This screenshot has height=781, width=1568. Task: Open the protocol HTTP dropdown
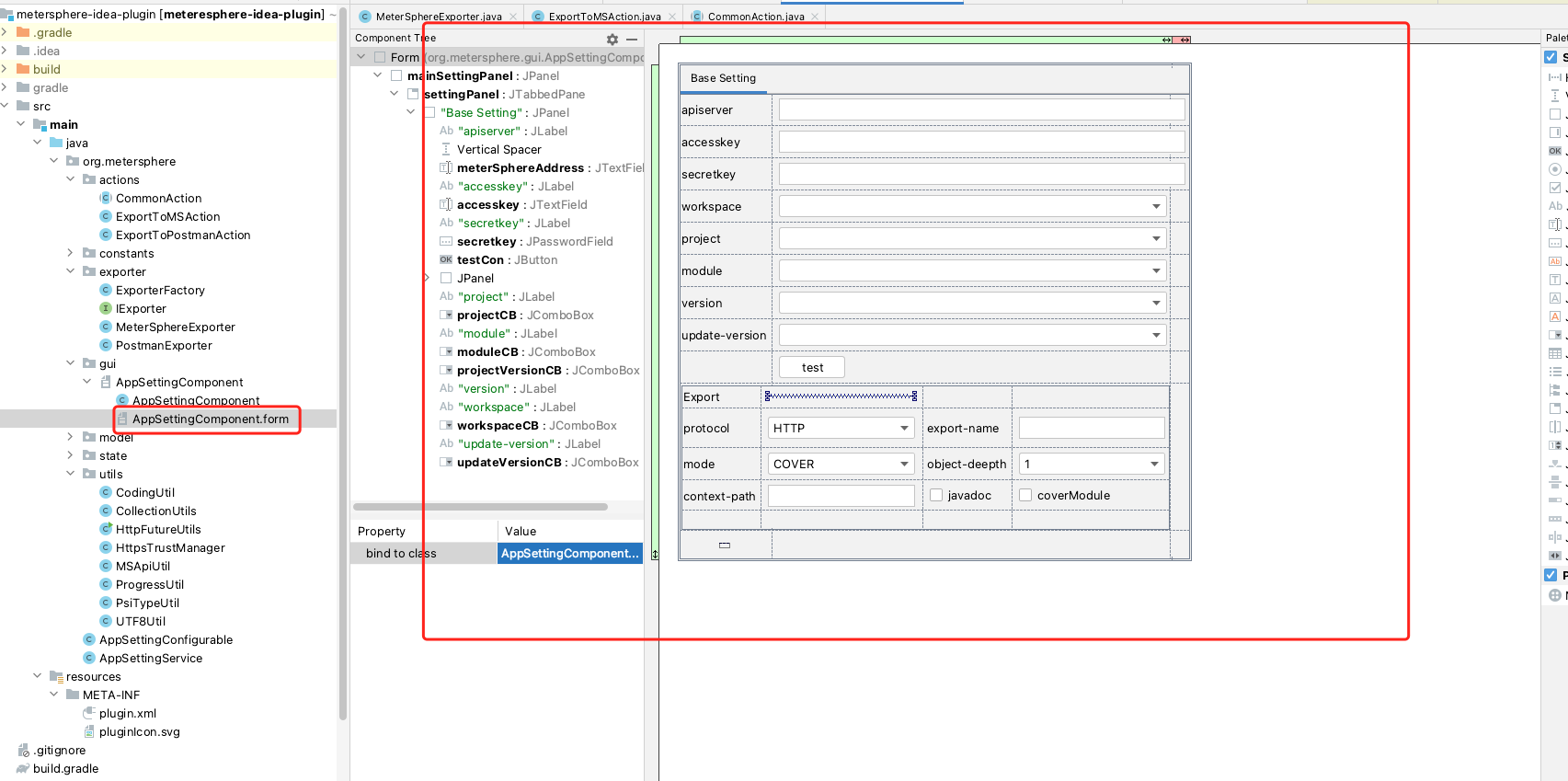point(841,428)
